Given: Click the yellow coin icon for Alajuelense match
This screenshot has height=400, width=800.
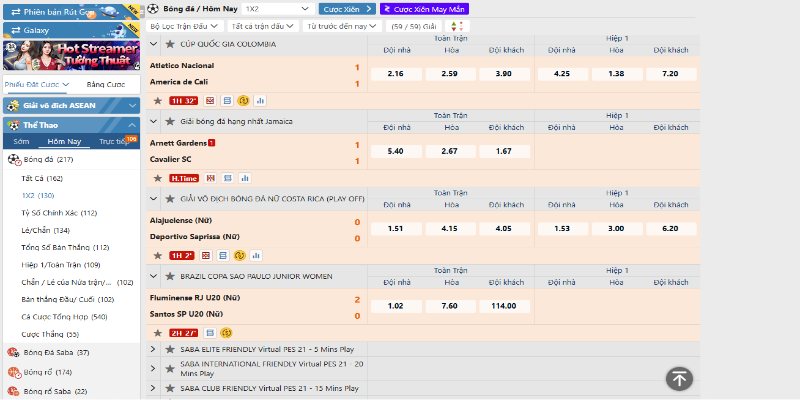Looking at the screenshot, I should coord(242,255).
